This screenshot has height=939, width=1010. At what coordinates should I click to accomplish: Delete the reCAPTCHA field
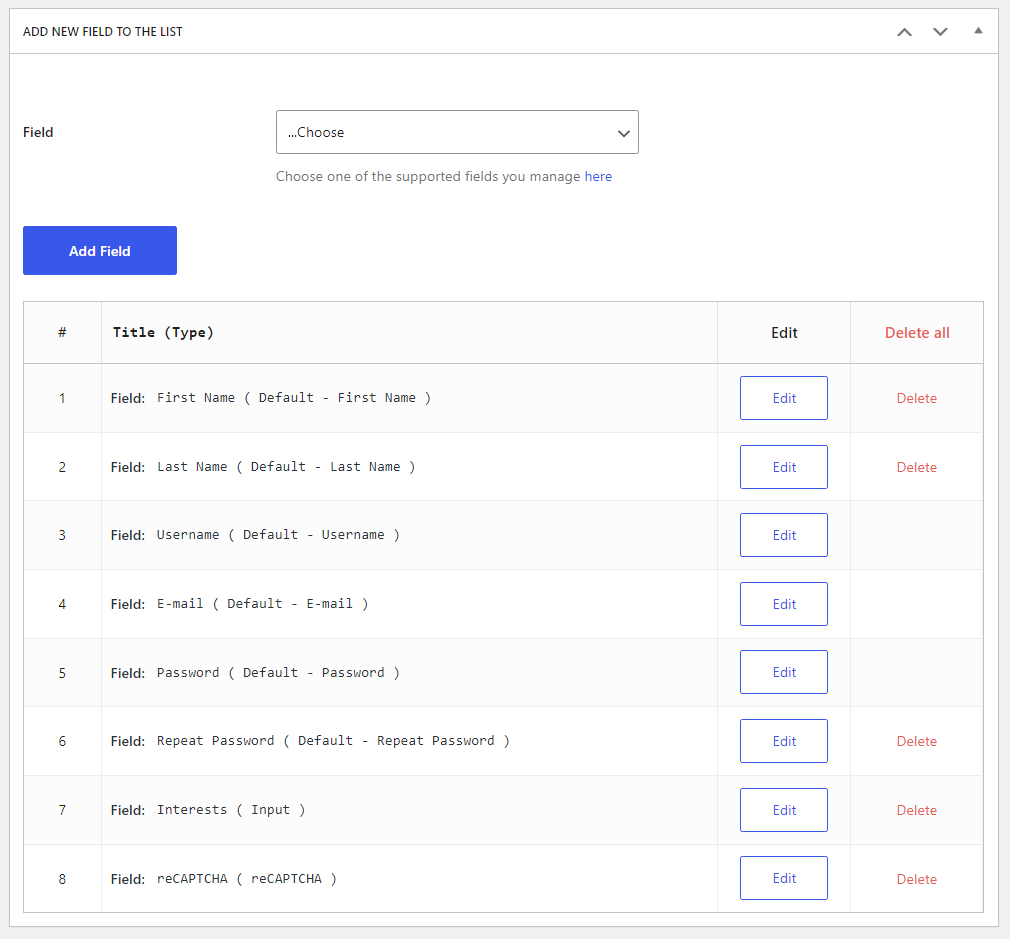(x=917, y=879)
